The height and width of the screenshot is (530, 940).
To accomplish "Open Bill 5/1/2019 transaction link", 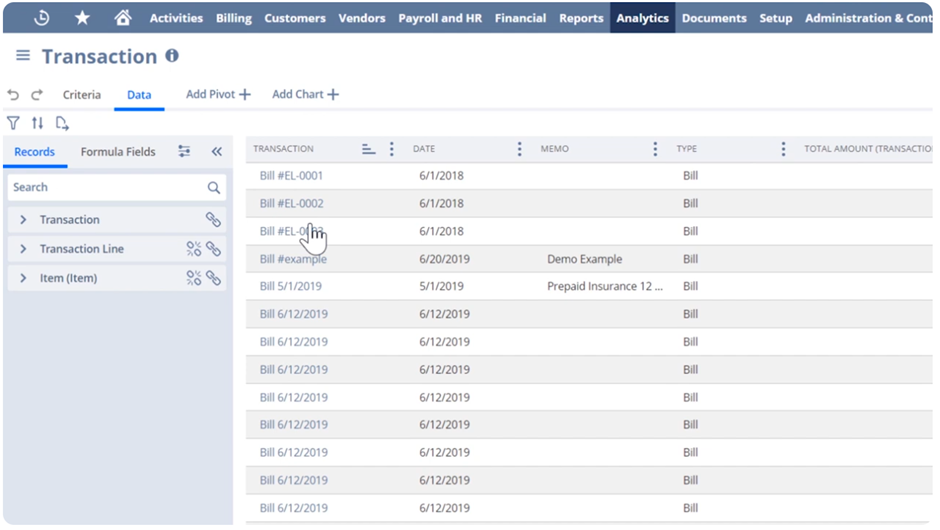I will coord(291,286).
